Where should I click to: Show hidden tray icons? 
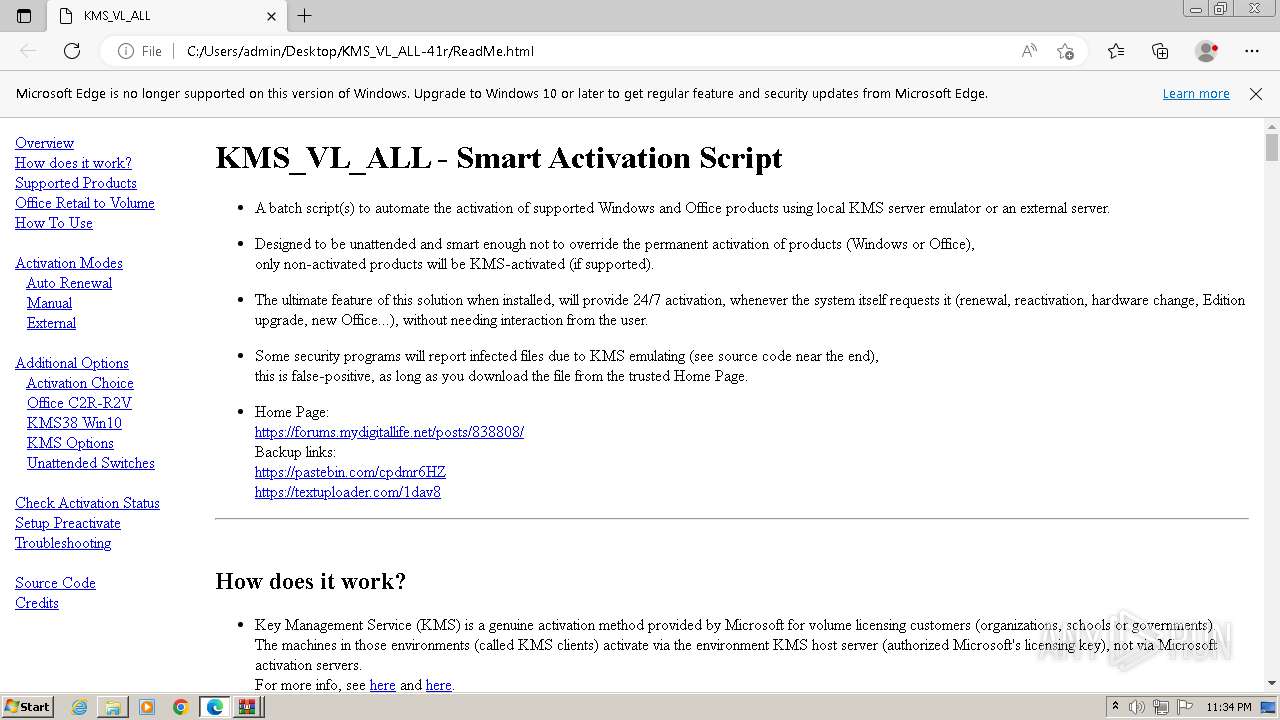point(1115,707)
